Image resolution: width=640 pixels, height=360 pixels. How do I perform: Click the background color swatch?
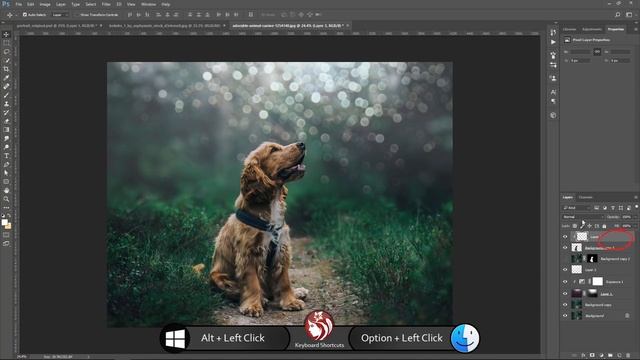pyautogui.click(x=8, y=226)
